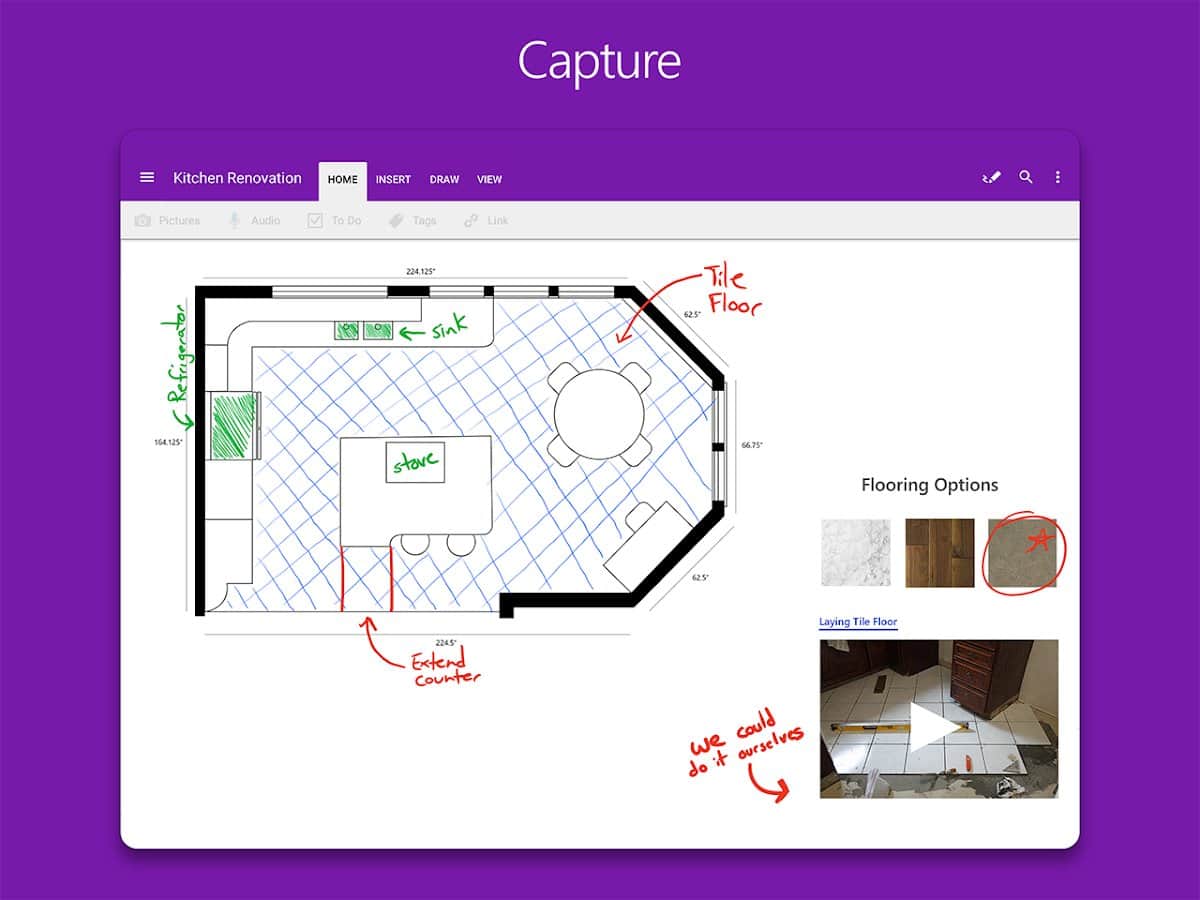Select the white marble flooring swatch
The image size is (1200, 900).
[x=856, y=552]
